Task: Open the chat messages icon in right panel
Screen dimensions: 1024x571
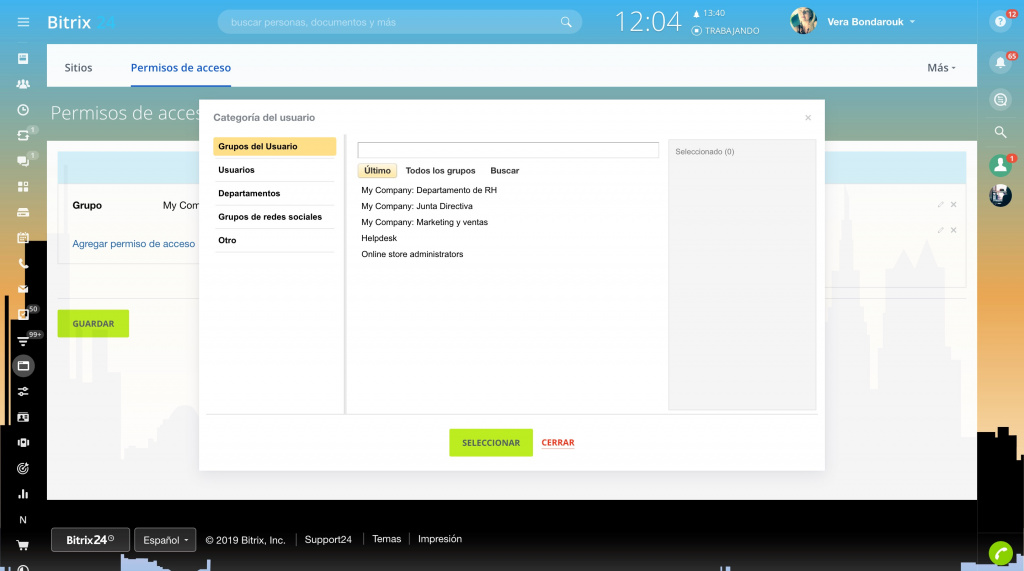Action: pyautogui.click(x=1000, y=99)
